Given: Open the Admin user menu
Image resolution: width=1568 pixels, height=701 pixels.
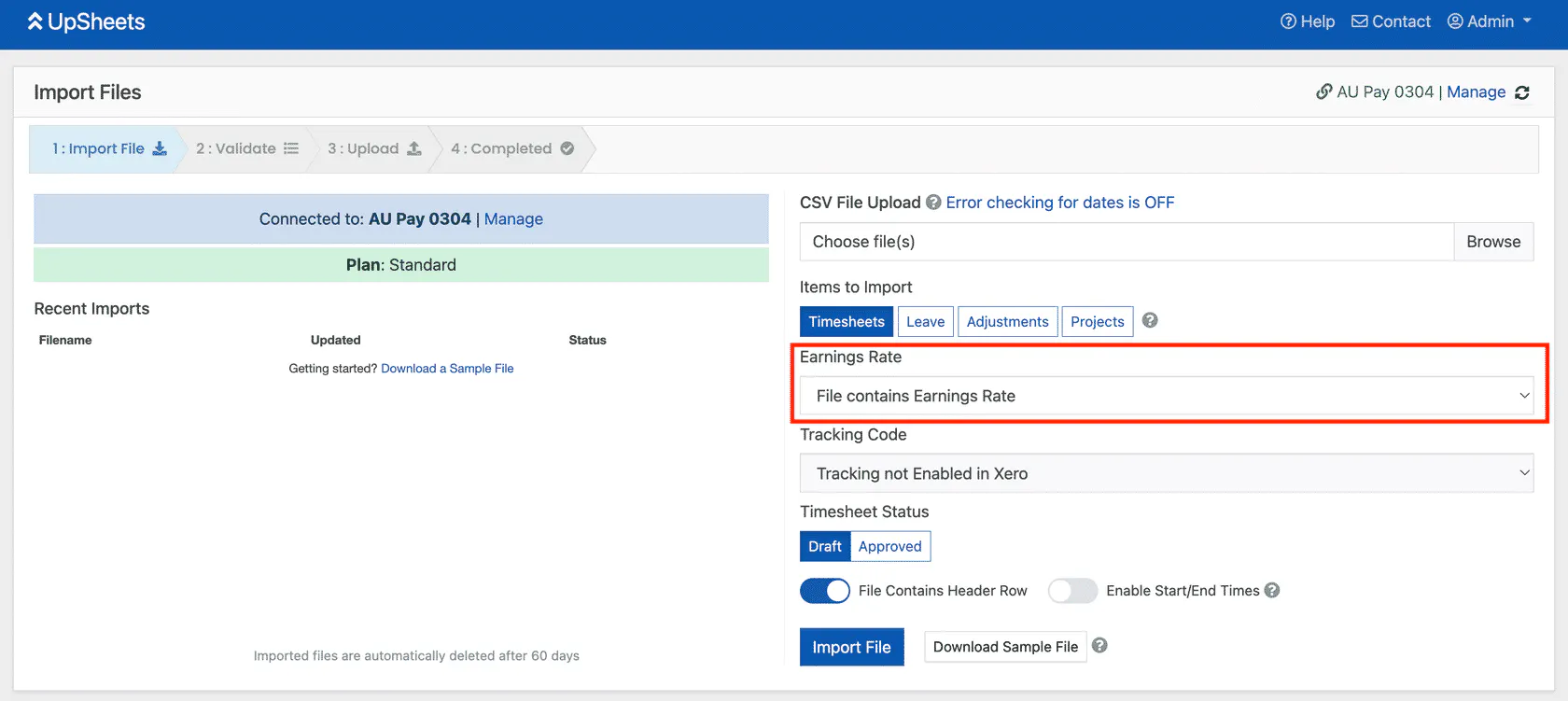Looking at the screenshot, I should tap(1490, 21).
